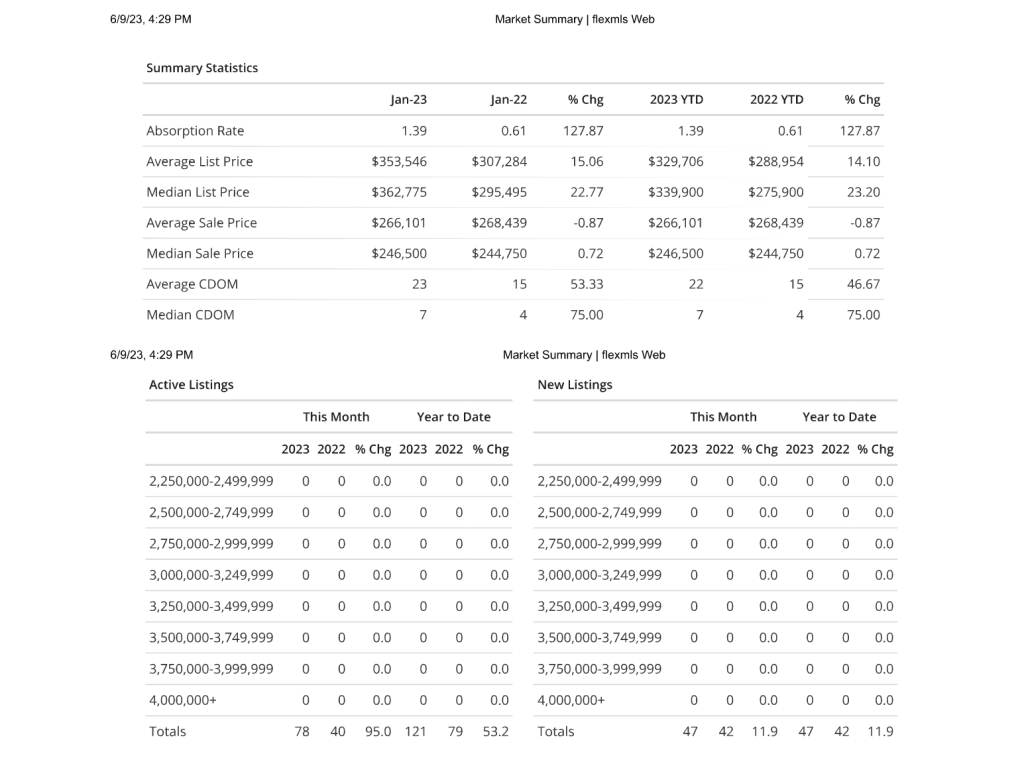Select the Jan-23 column header
Screen dimensions: 1024x760
[x=408, y=100]
